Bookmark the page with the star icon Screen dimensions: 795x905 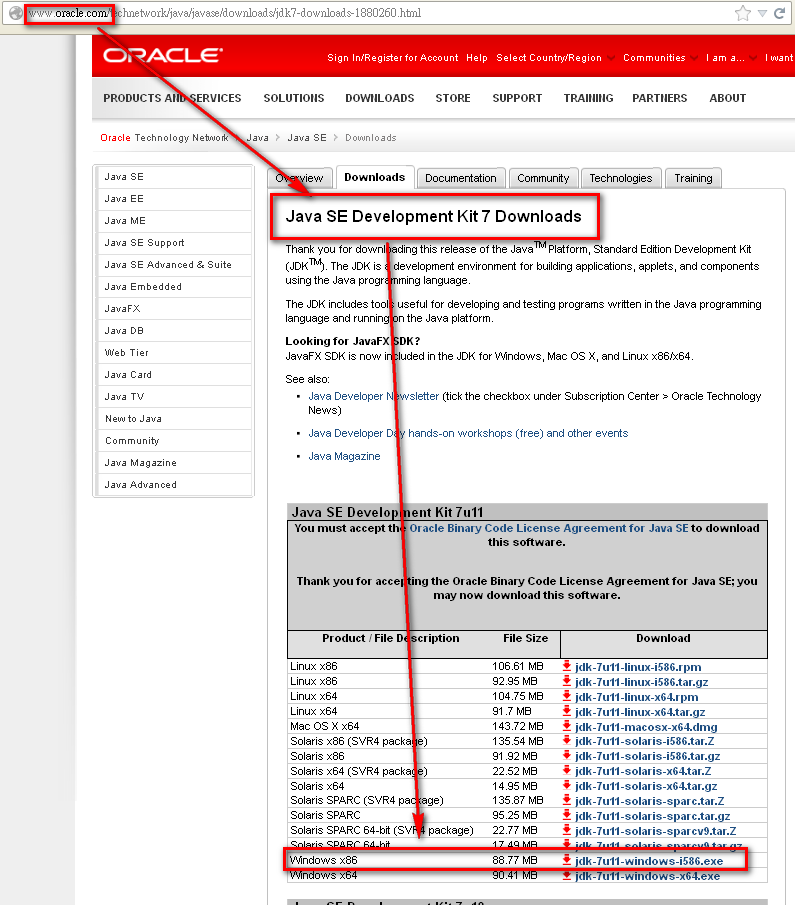(x=742, y=13)
